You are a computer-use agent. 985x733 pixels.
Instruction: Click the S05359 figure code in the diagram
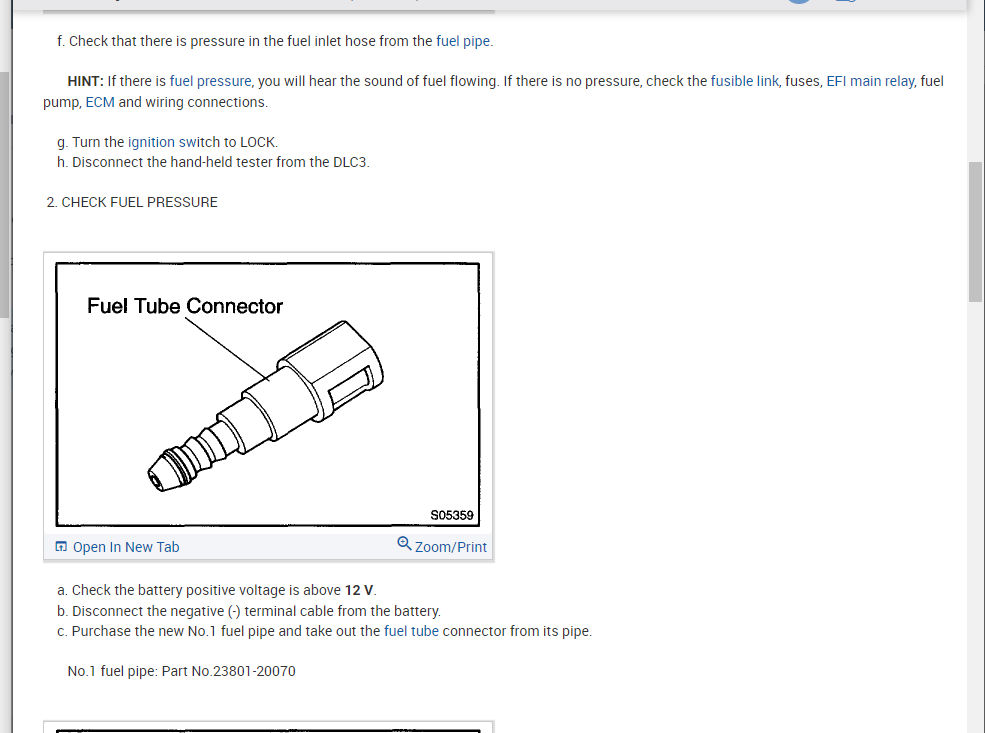pyautogui.click(x=452, y=515)
